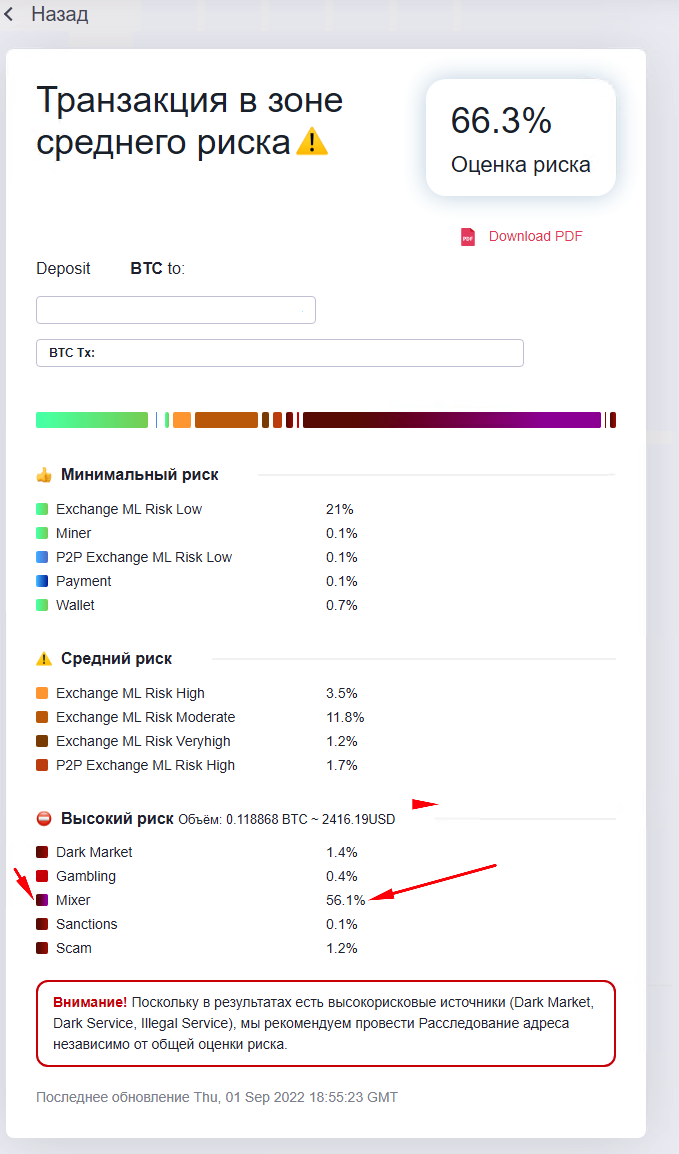Click the blue Payment color square

coord(42,581)
